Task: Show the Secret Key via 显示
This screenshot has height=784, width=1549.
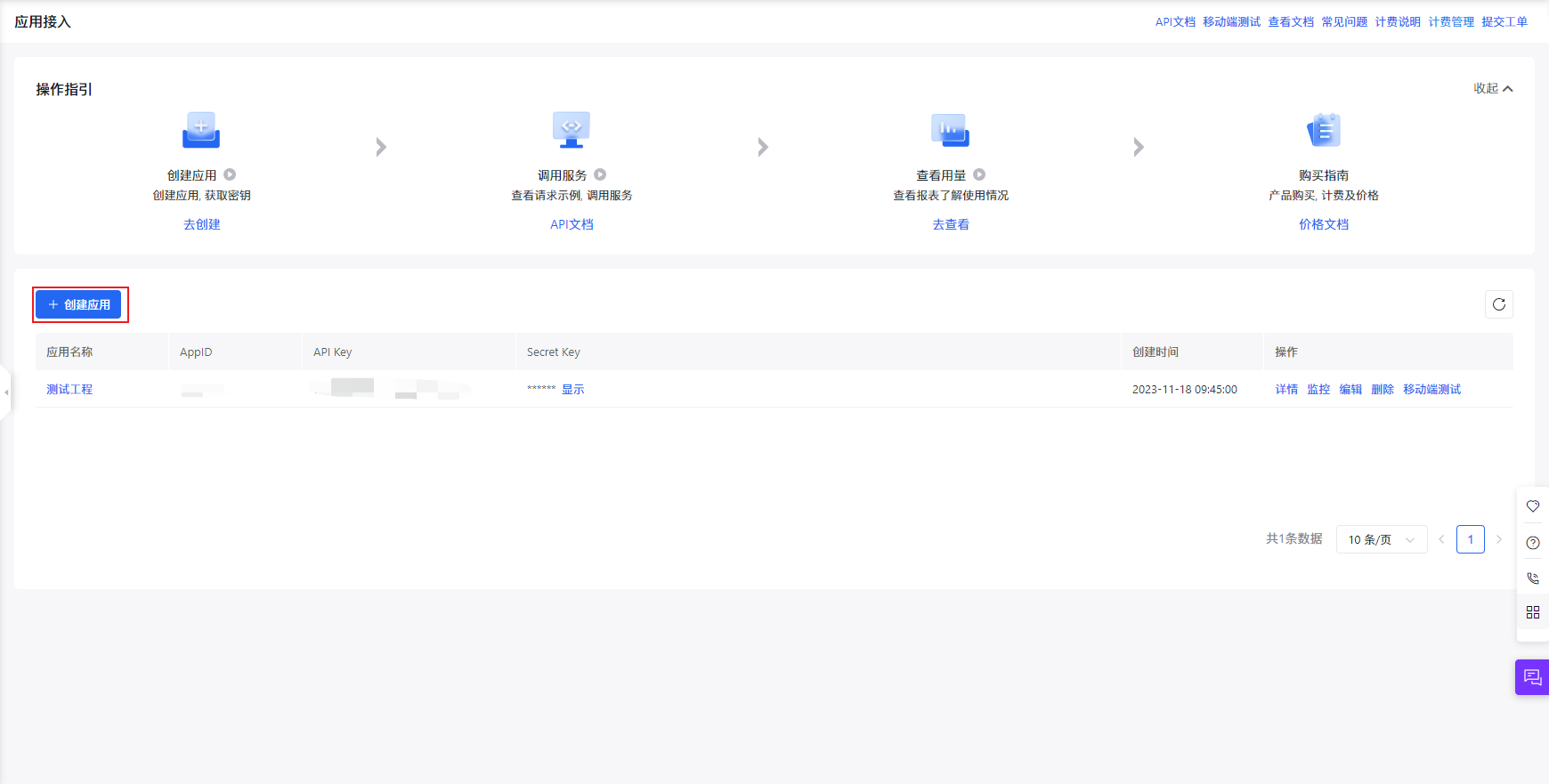Action: click(572, 389)
